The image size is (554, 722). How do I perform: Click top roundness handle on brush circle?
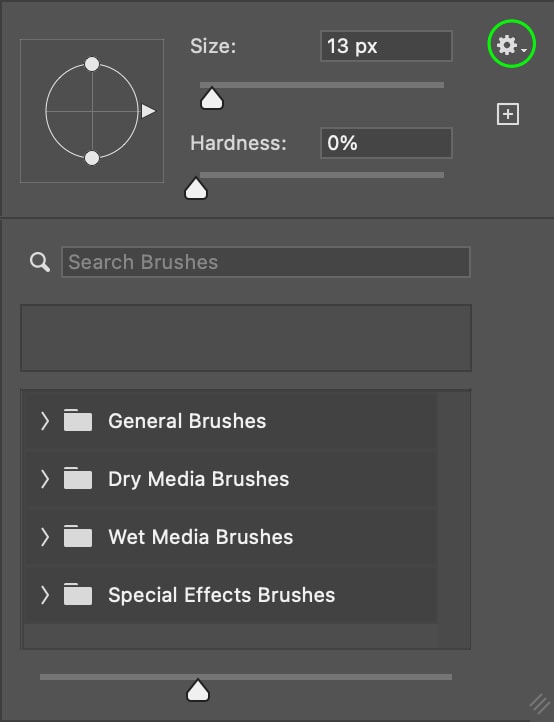(92, 64)
